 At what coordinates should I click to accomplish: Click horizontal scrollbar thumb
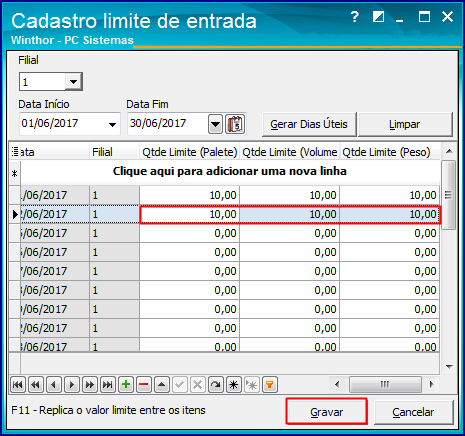pos(385,384)
